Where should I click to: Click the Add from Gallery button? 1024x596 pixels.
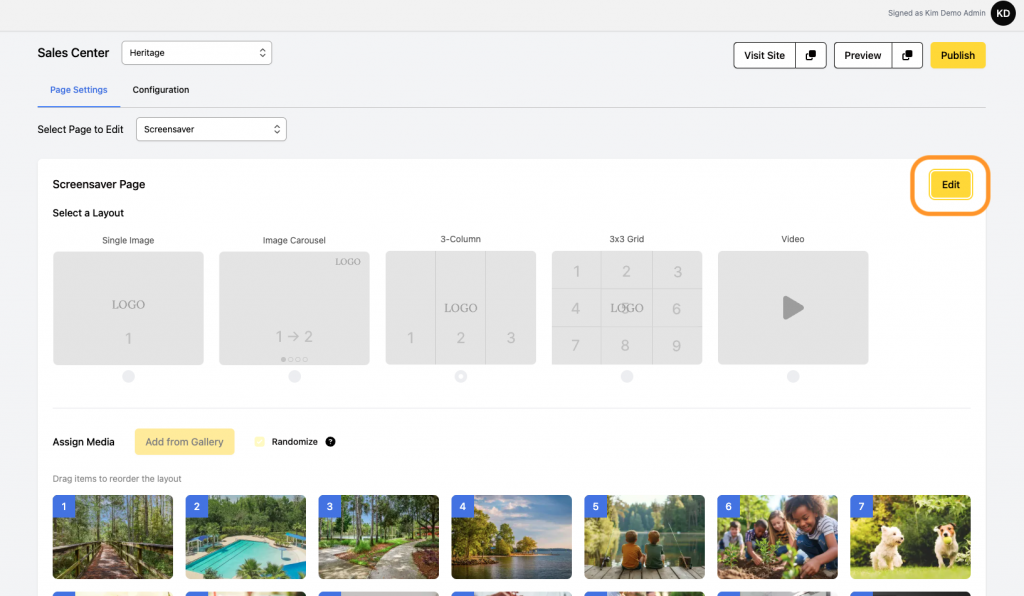[x=184, y=442]
